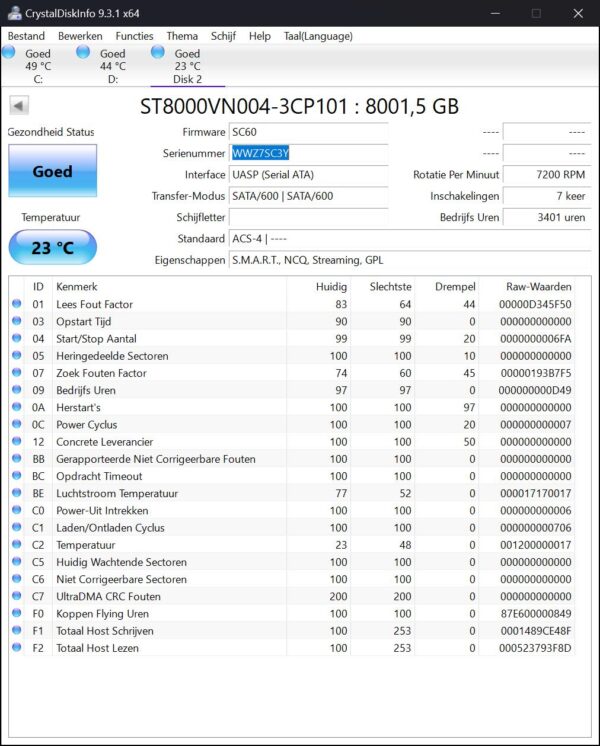600x746 pixels.
Task: Open the Thema menu
Action: pos(182,36)
